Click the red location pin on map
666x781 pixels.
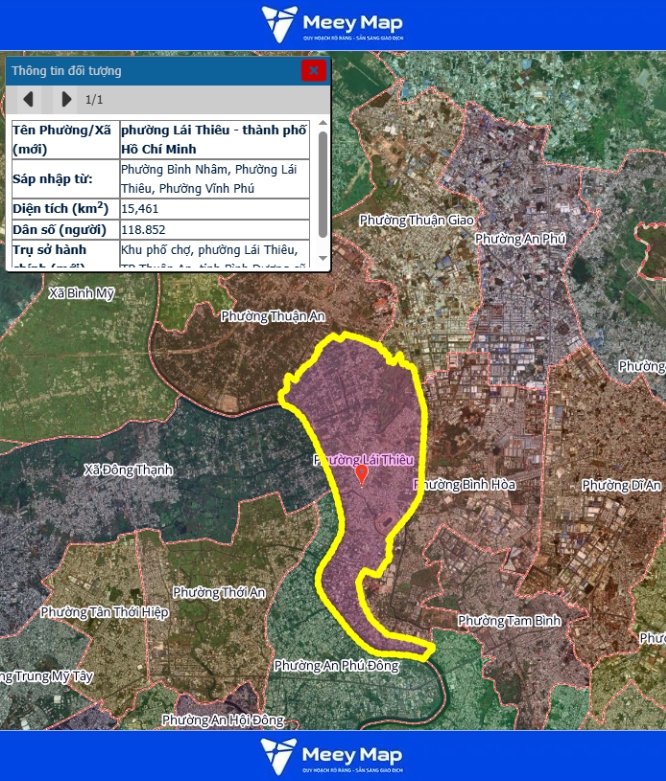[361, 474]
